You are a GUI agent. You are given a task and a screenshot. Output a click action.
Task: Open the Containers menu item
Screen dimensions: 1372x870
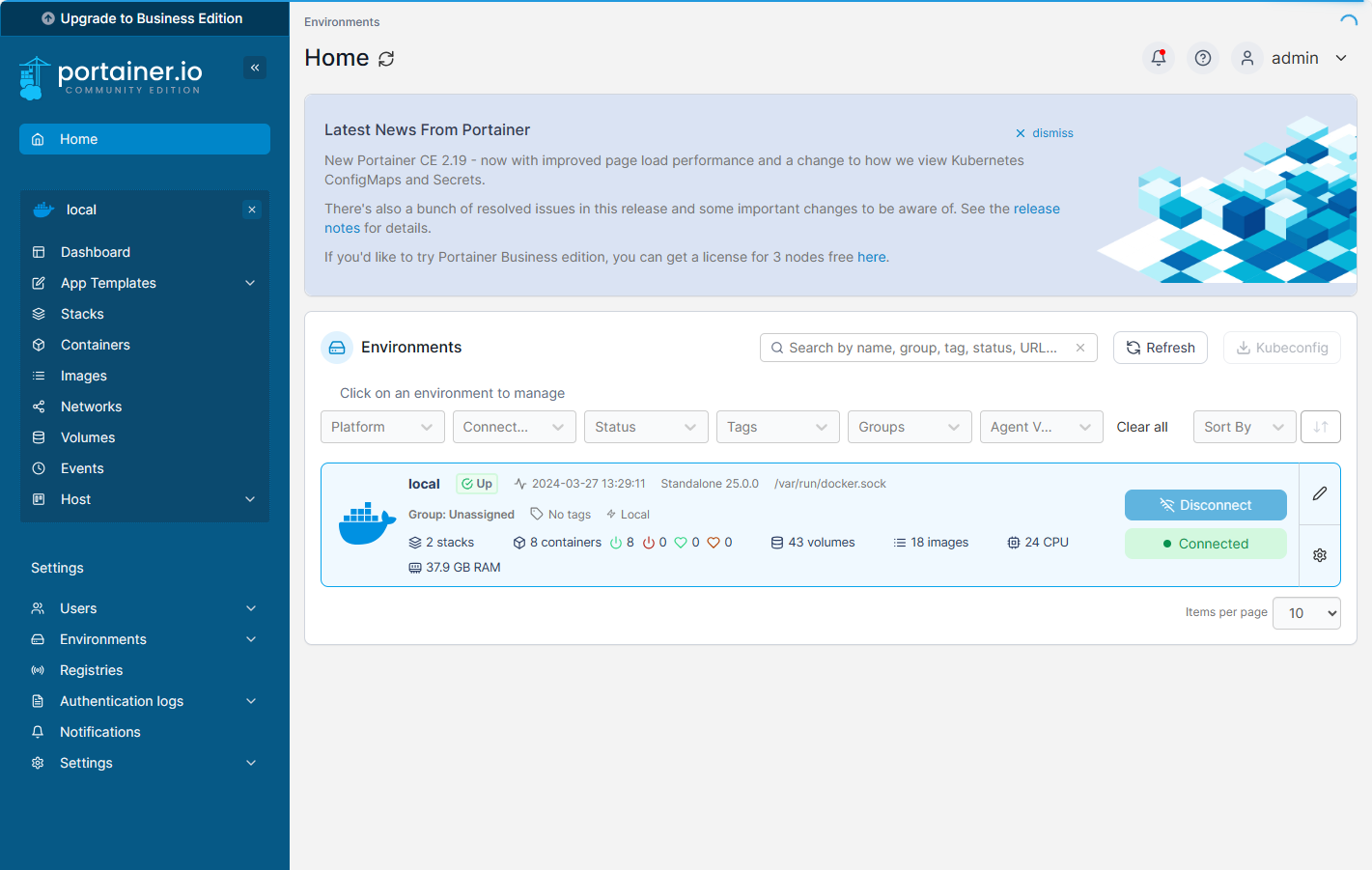[x=145, y=345]
